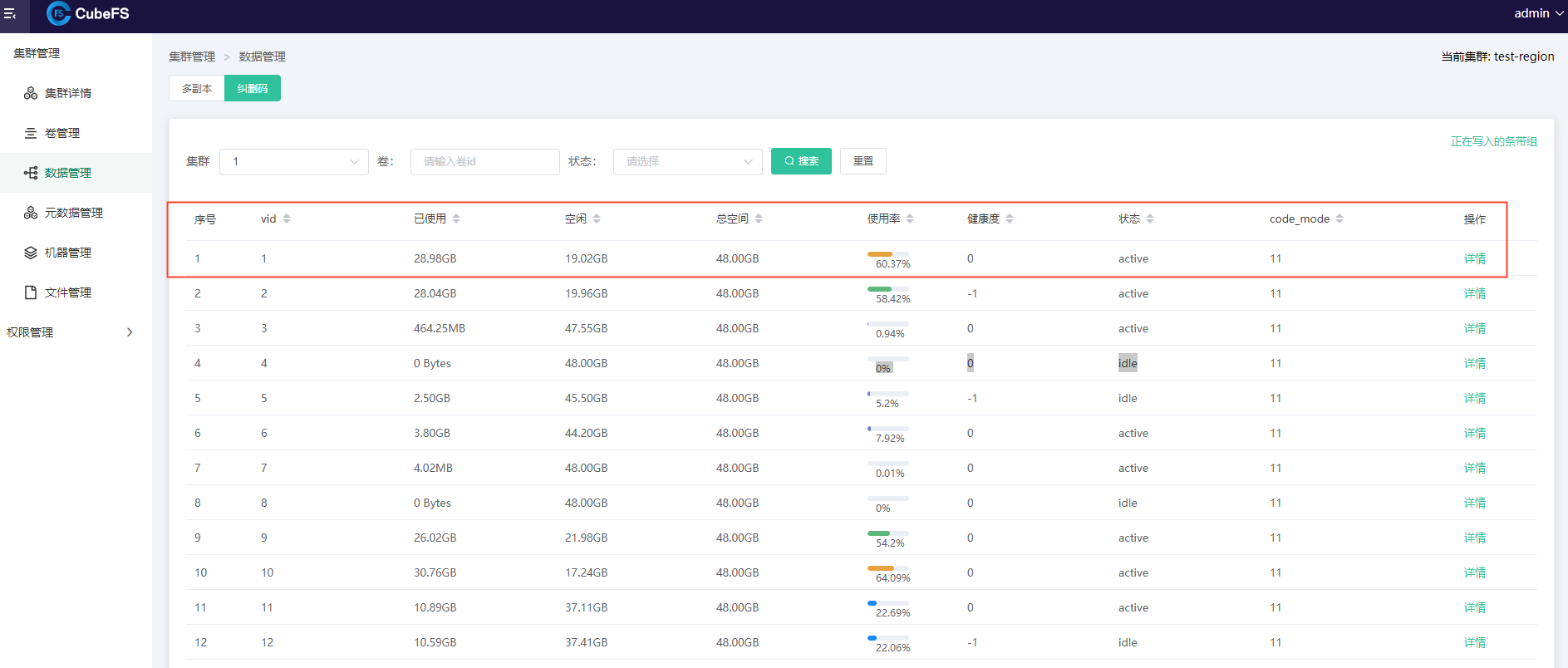The height and width of the screenshot is (668, 1568).
Task: Sort by 健康度 column arrows
Action: 1010,219
